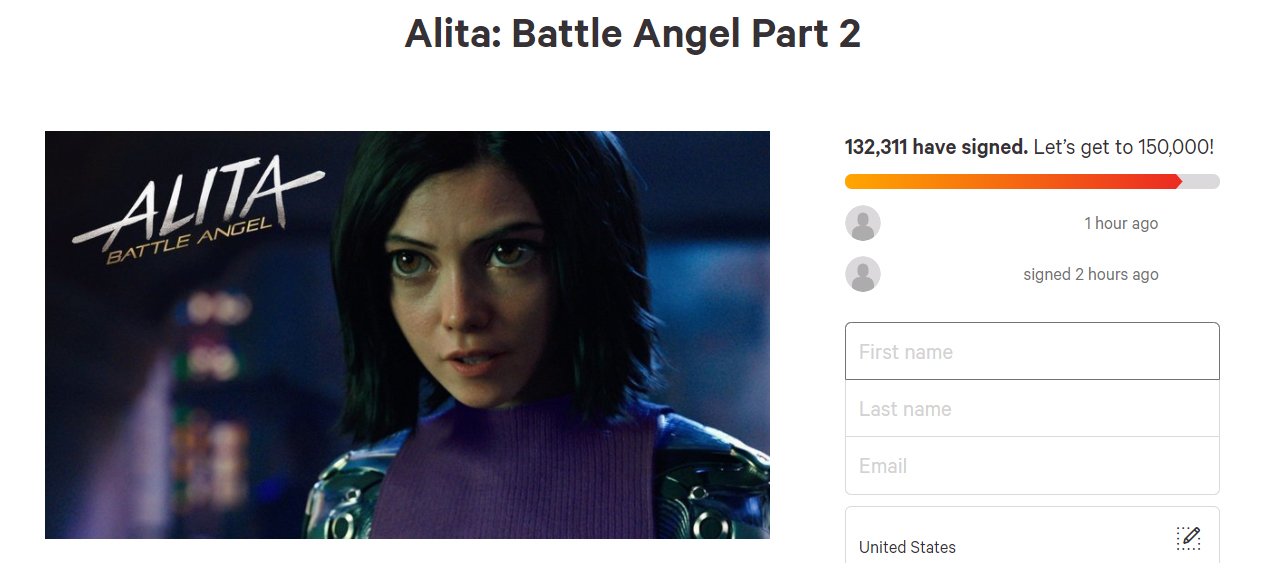Click the avatar beside 'signed 2 hours ago'
The width and height of the screenshot is (1268, 563).
click(862, 274)
